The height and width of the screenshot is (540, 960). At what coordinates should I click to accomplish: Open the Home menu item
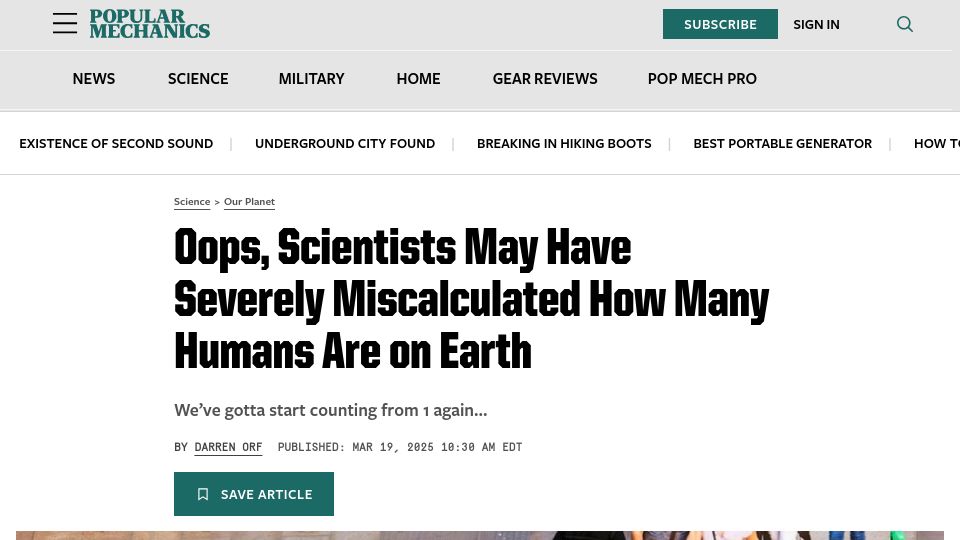coord(418,79)
